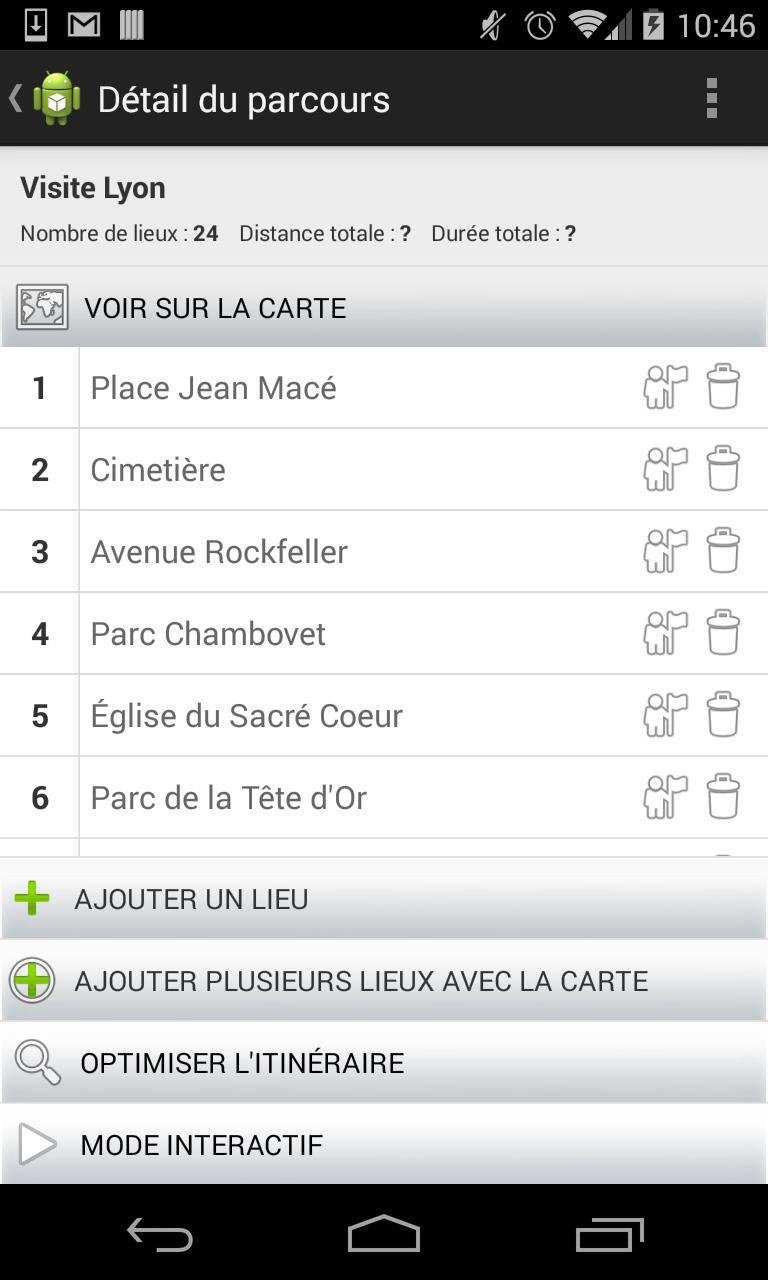Tap the Android home button
Viewport: 768px width, 1280px height.
[384, 1235]
